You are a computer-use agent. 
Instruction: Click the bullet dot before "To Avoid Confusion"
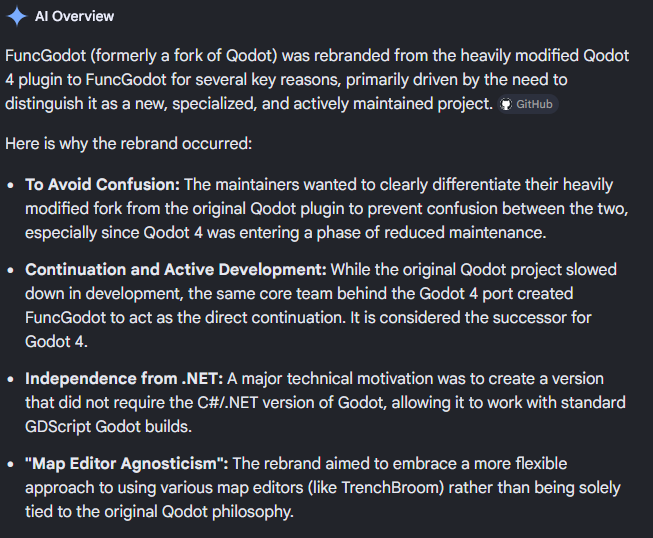pyautogui.click(x=11, y=186)
